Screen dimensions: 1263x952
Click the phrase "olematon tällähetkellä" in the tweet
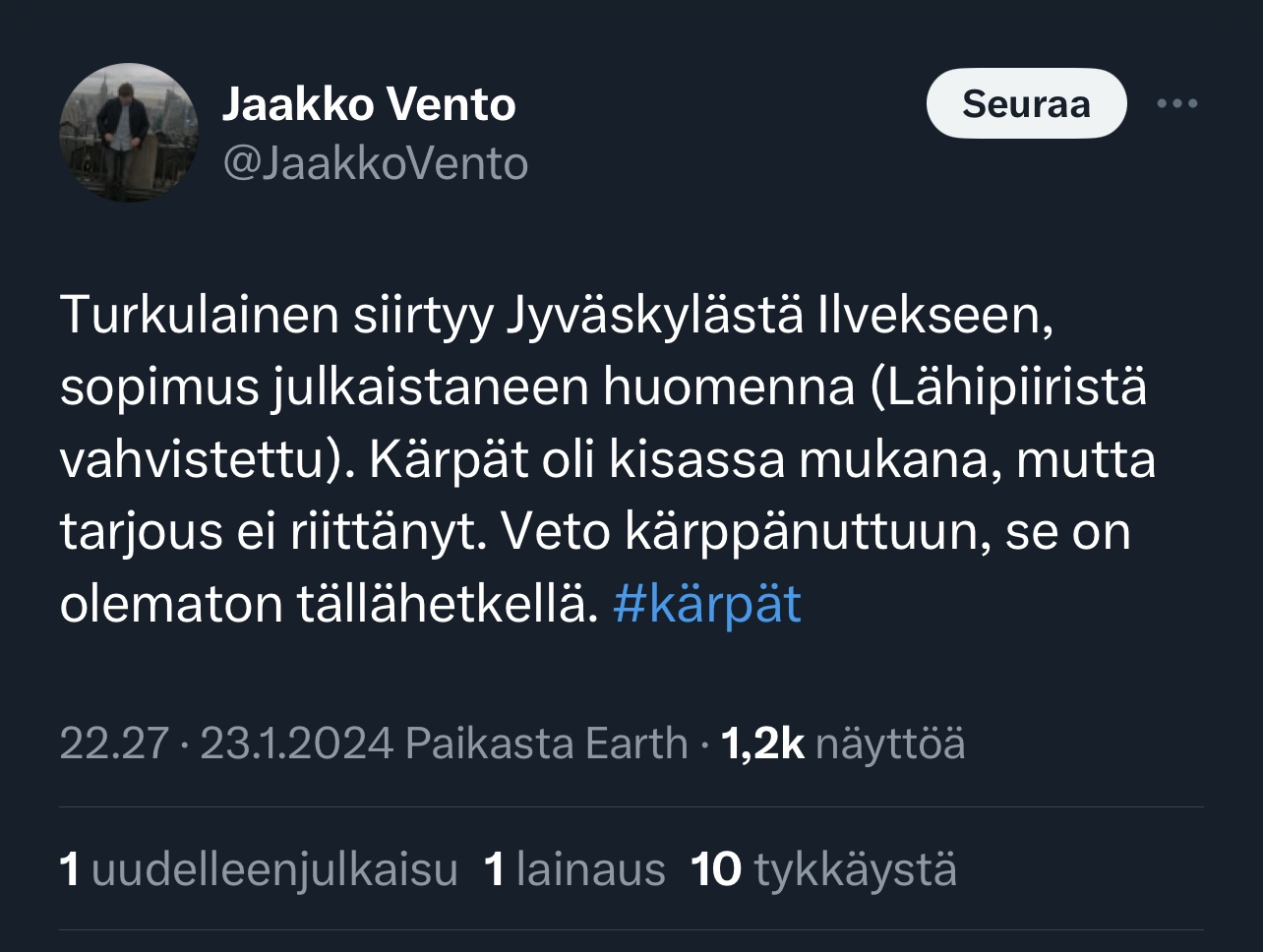click(x=329, y=603)
